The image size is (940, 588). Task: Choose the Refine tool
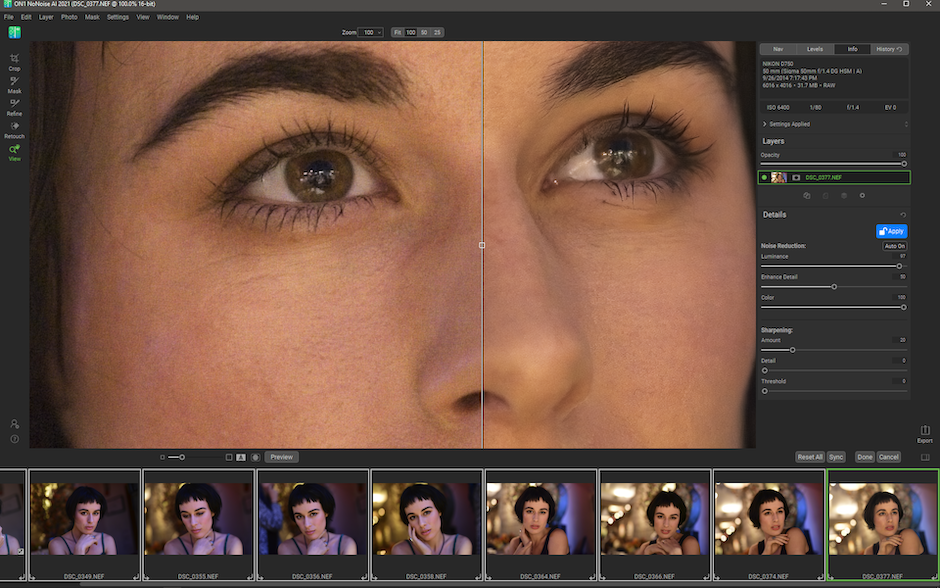tap(14, 105)
